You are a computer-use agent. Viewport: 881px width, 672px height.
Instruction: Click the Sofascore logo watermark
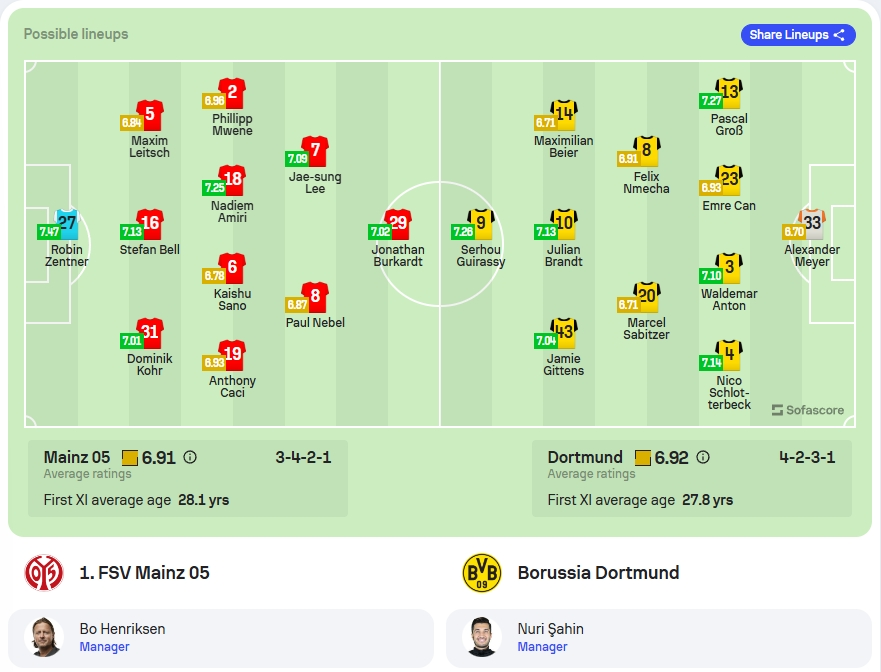[x=808, y=410]
